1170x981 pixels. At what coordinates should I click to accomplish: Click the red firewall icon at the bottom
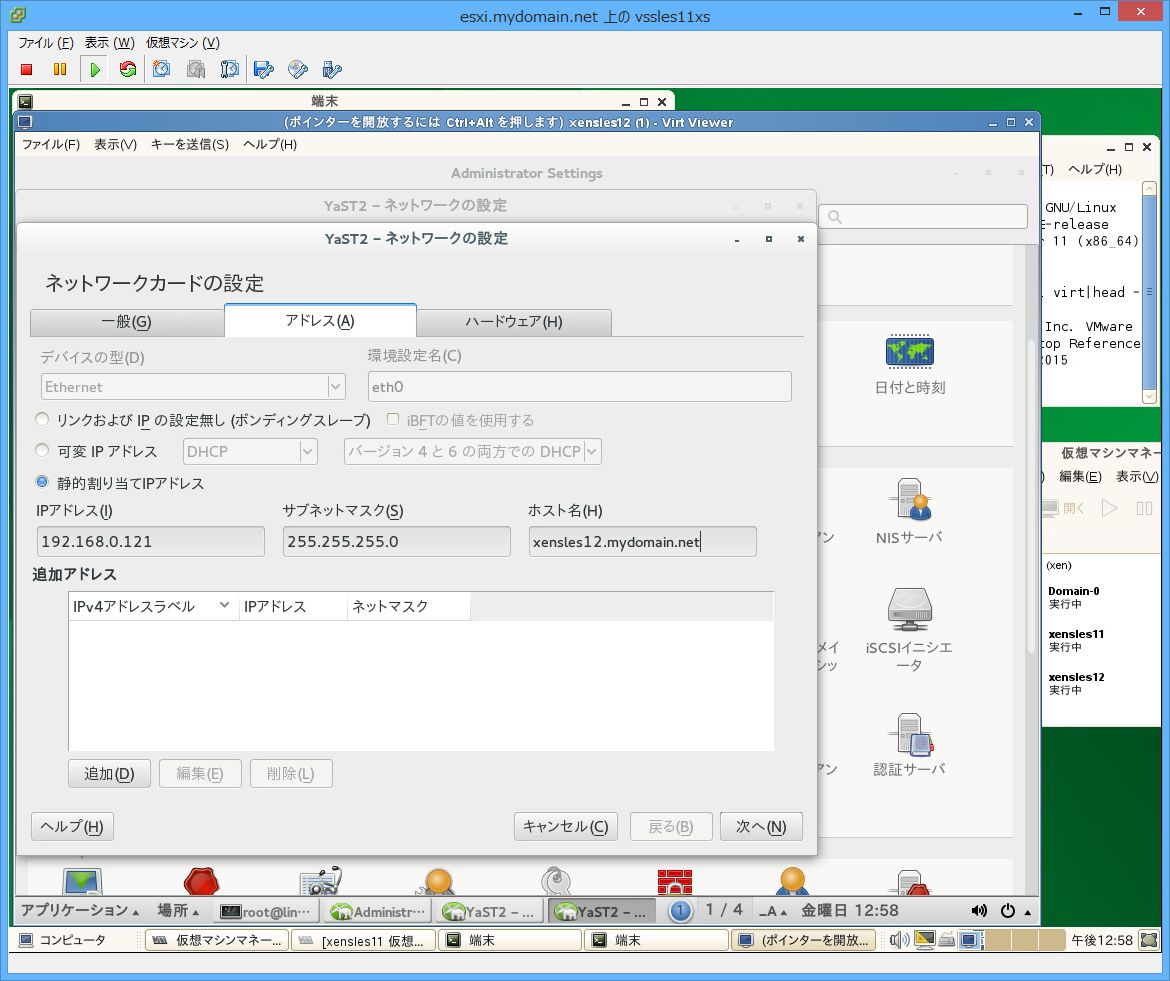pyautogui.click(x=675, y=882)
